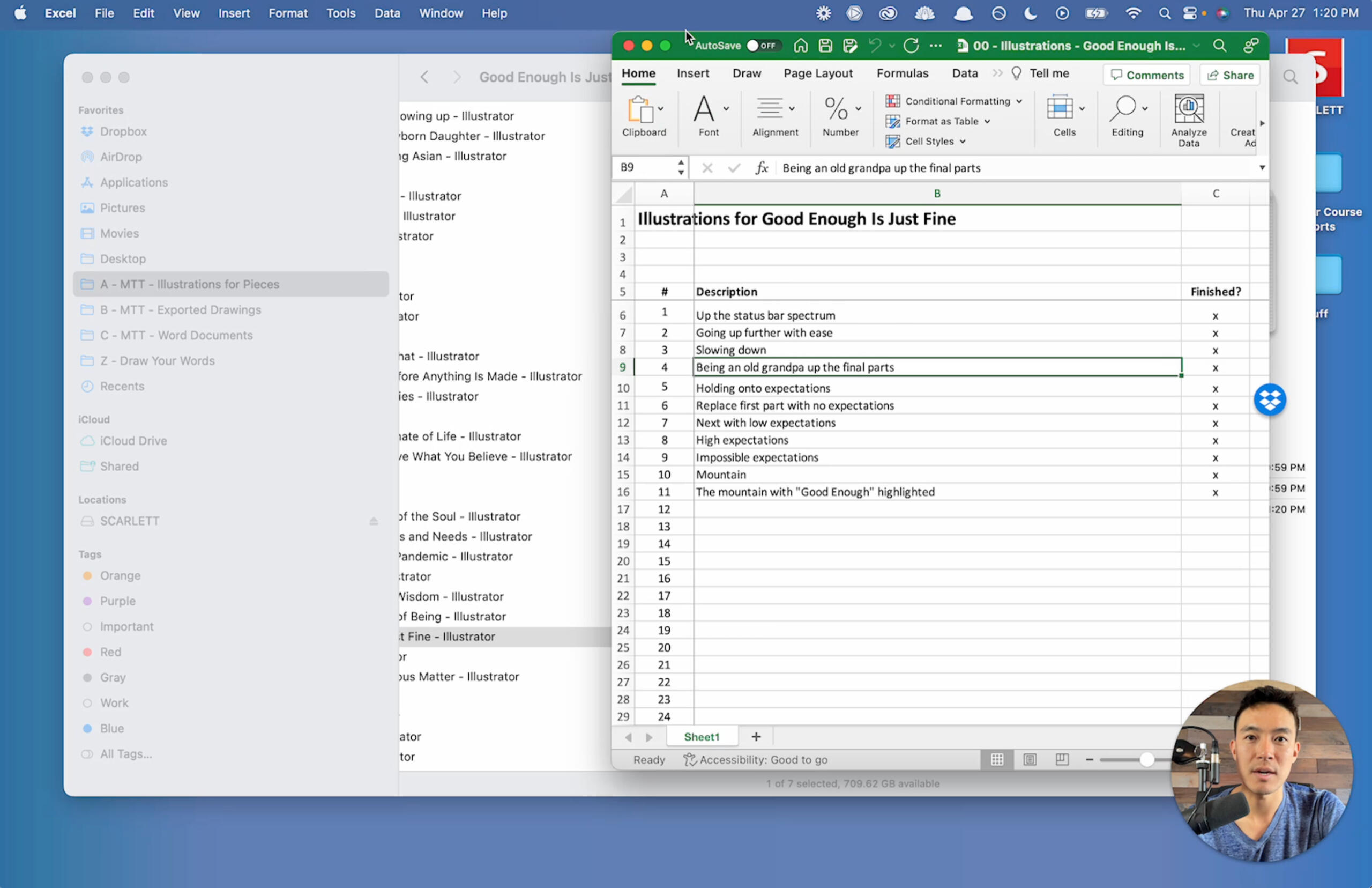Switch to Page Break Preview view icon
1372x888 pixels.
point(1061,759)
